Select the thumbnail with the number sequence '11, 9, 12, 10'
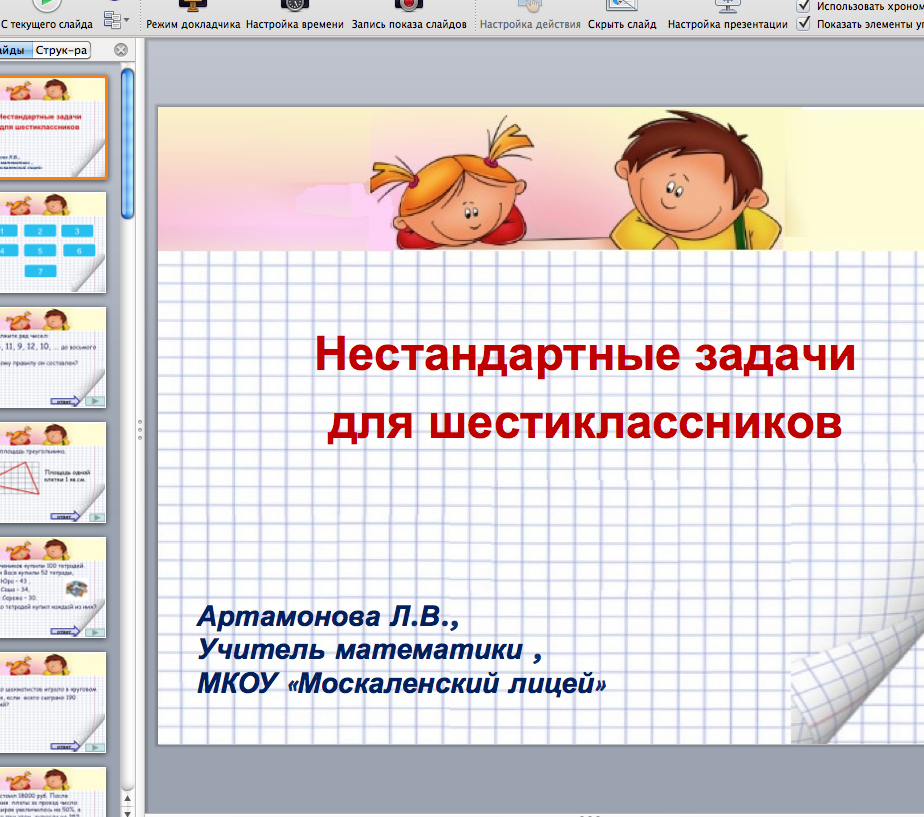The height and width of the screenshot is (817, 924). coord(53,357)
